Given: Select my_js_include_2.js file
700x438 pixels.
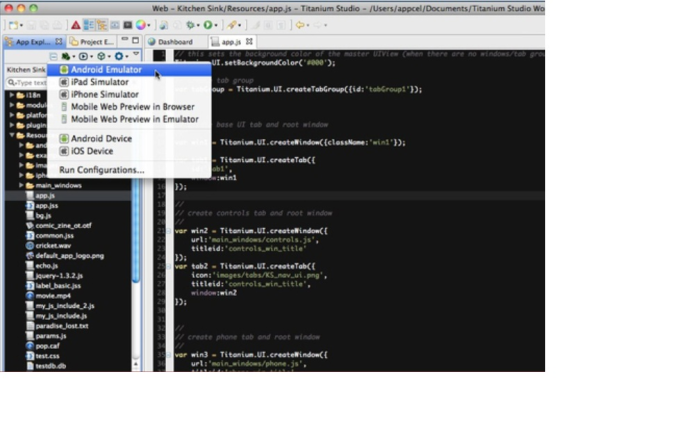Looking at the screenshot, I should [65, 306].
